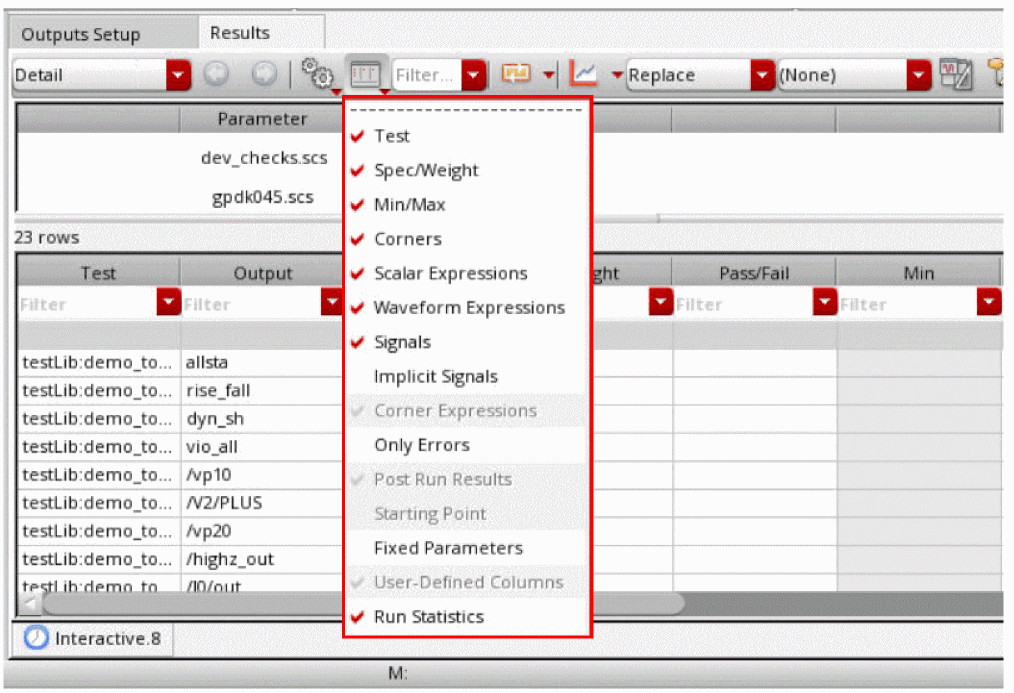Open the Min column filter dropdown

[x=989, y=302]
